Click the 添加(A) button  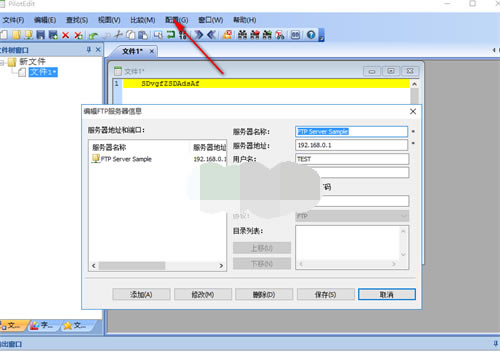(141, 294)
